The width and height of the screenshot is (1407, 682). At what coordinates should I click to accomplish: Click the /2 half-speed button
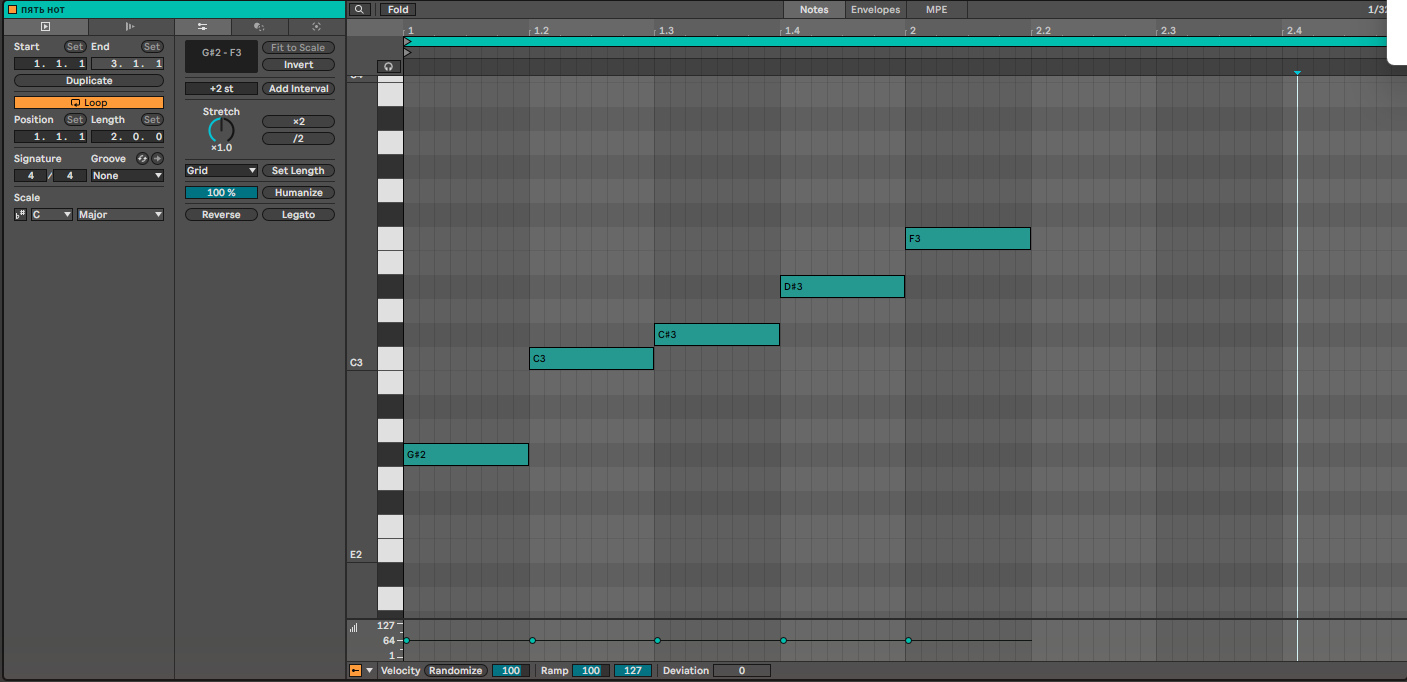click(298, 139)
